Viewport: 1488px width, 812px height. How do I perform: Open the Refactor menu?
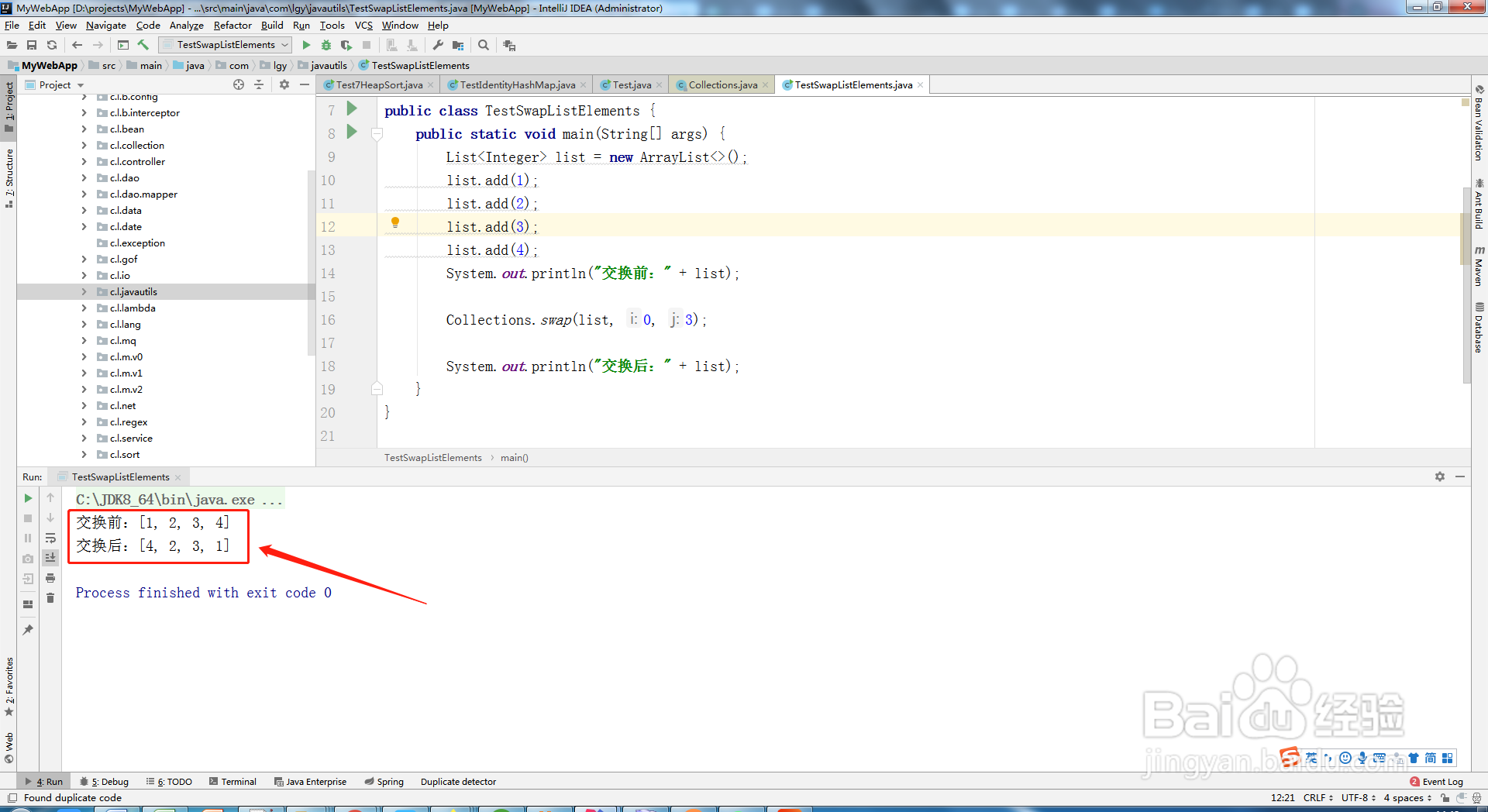point(232,25)
